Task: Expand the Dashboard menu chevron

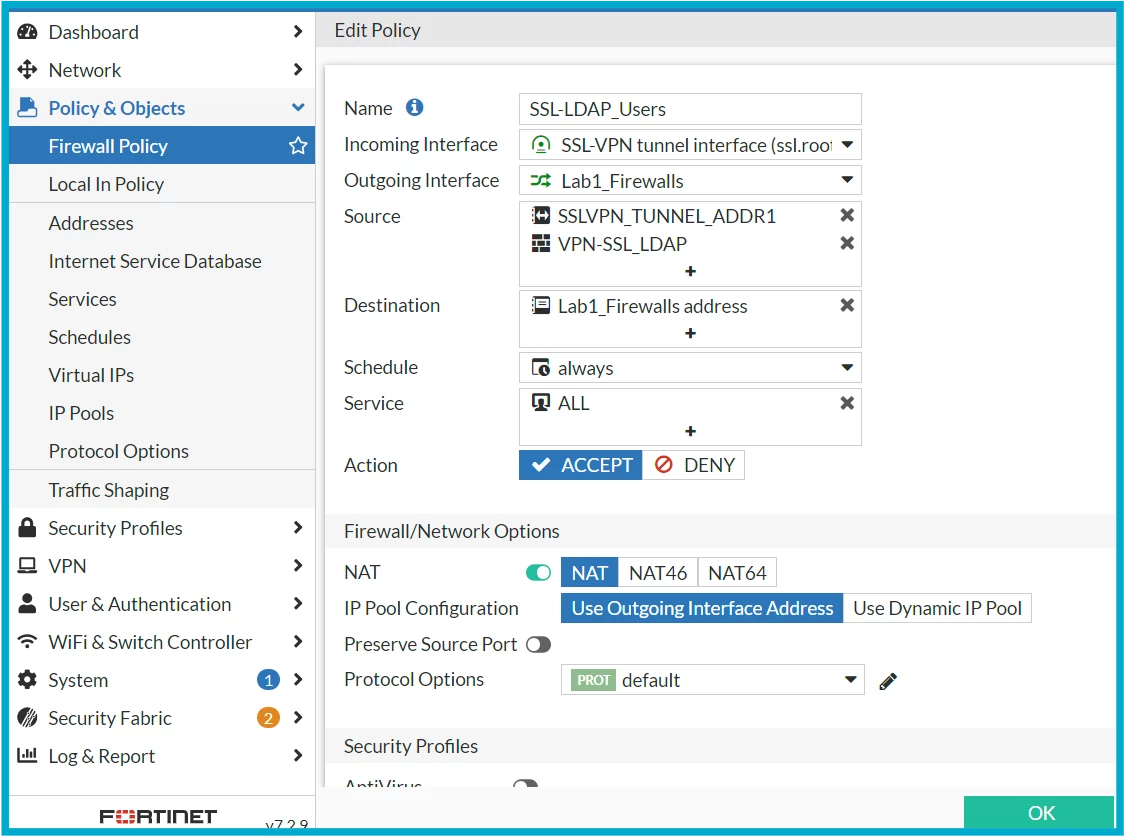Action: click(298, 32)
